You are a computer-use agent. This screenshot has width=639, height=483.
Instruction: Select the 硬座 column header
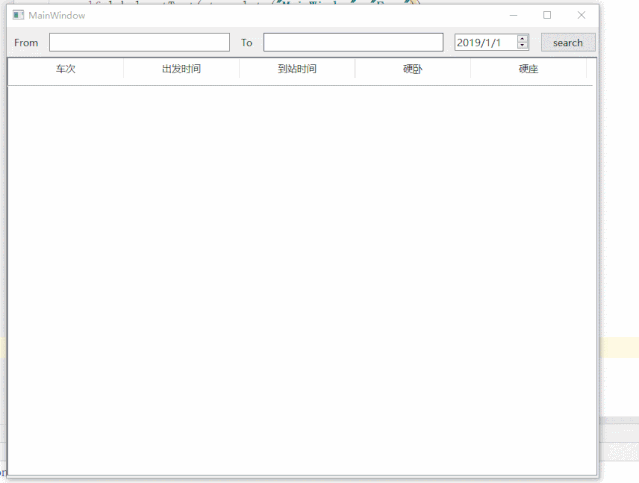tap(528, 68)
